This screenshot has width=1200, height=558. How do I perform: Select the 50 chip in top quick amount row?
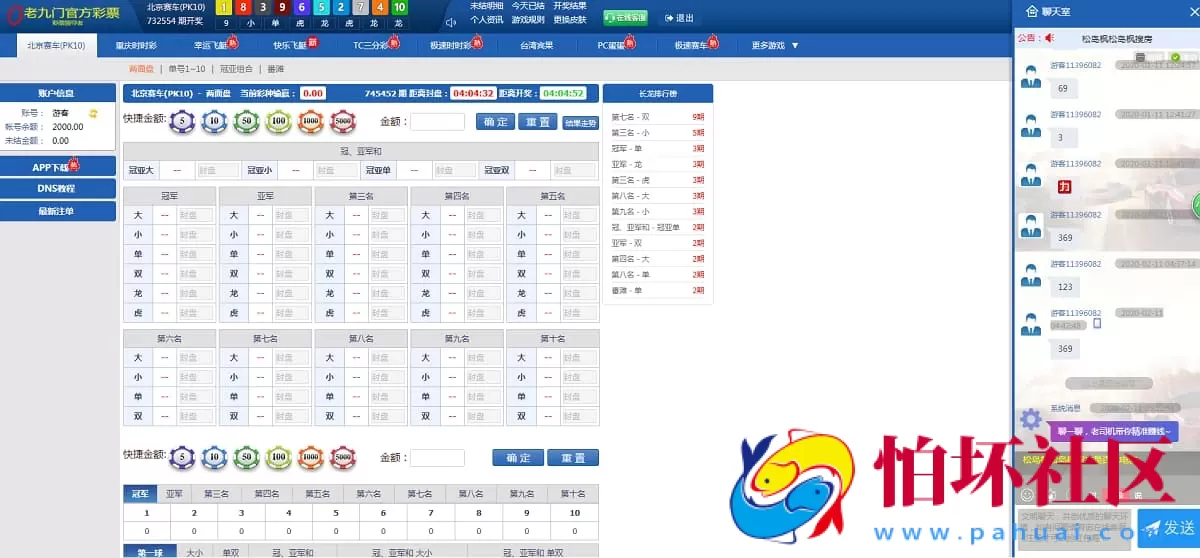click(x=246, y=121)
